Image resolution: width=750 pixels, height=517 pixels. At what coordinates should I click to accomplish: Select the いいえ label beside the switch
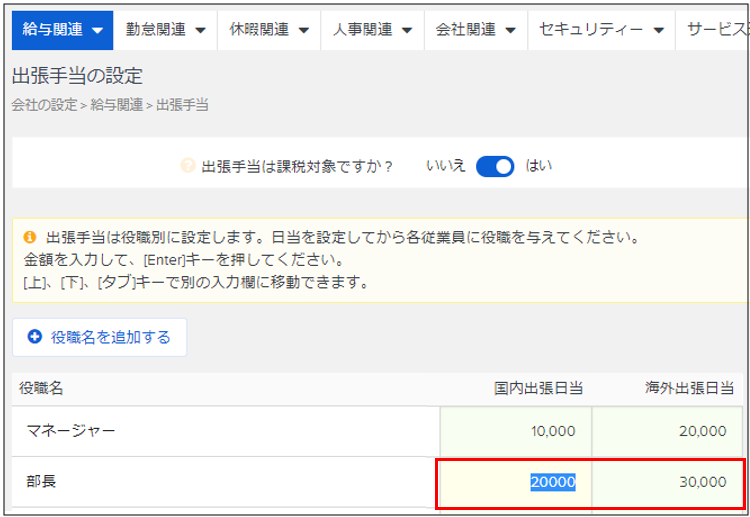(446, 166)
